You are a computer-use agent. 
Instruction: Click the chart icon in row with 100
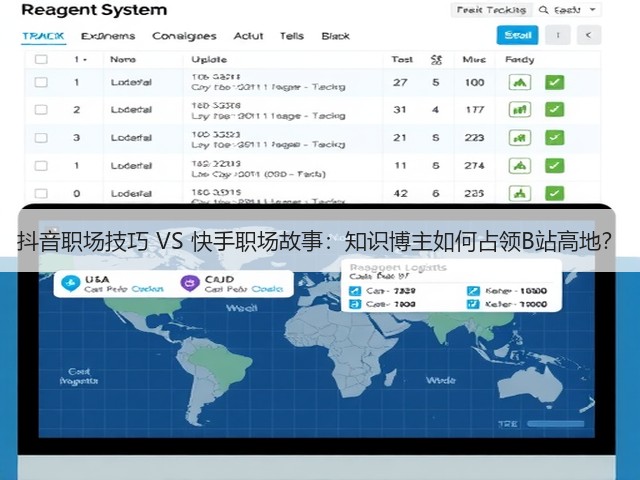pyautogui.click(x=520, y=82)
